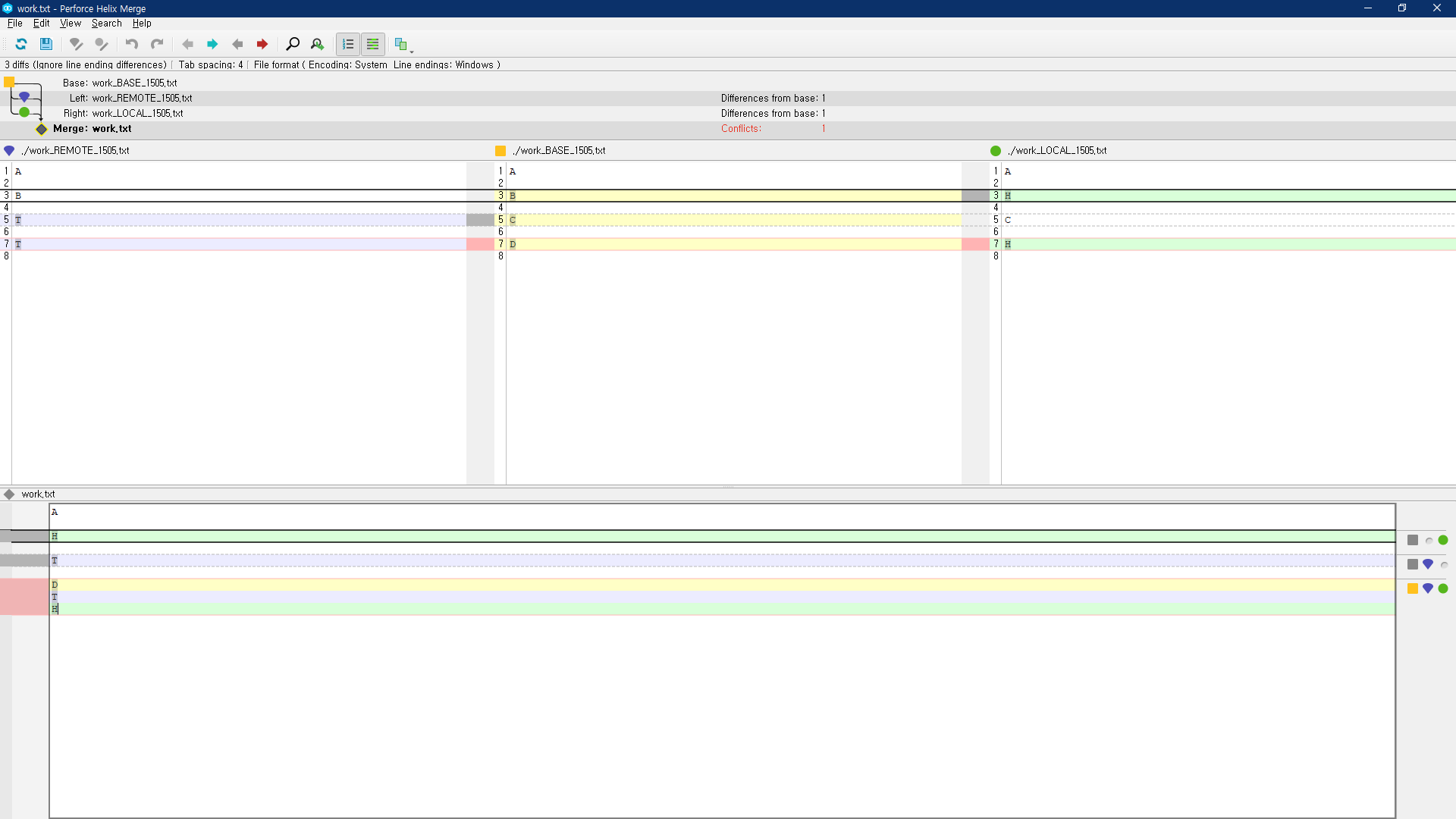This screenshot has height=819, width=1456.
Task: Click line 'D' in the merge result pane
Action: pos(55,585)
